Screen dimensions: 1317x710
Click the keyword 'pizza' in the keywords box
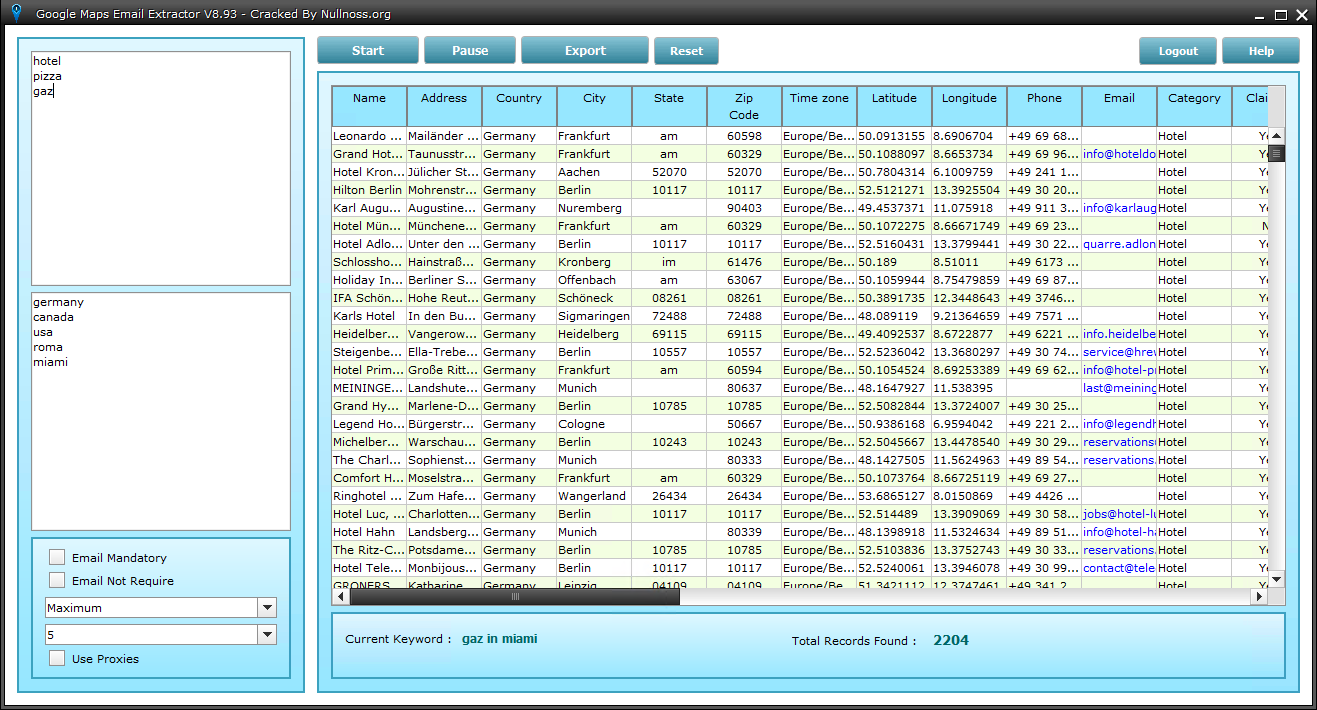47,76
